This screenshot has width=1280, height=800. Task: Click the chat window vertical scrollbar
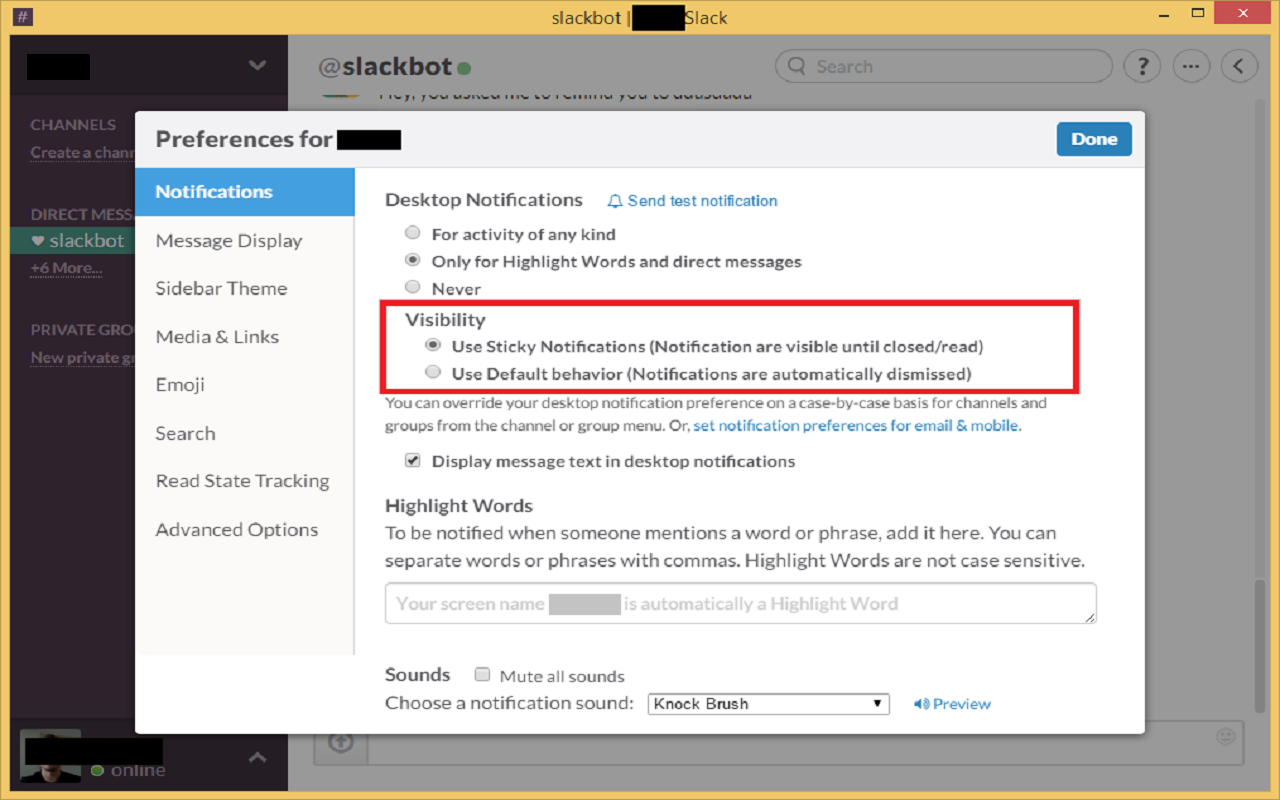(x=1262, y=648)
